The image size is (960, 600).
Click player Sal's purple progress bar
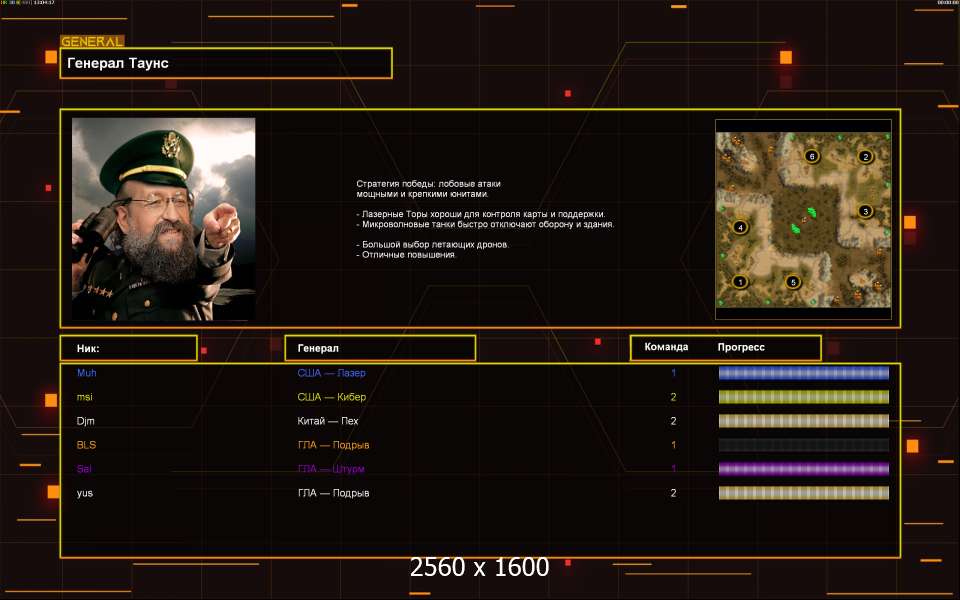[x=803, y=469]
